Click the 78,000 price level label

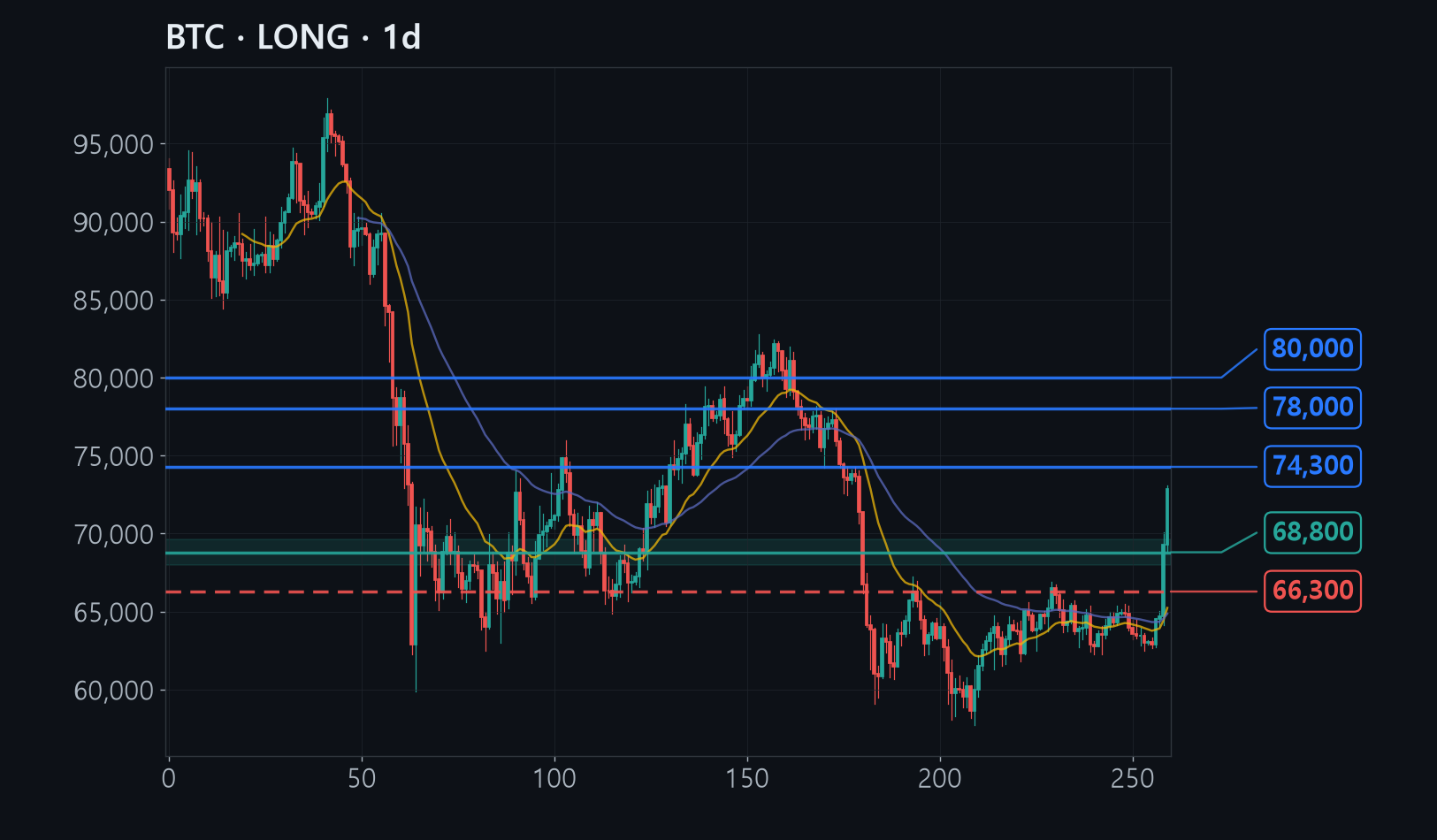1312,408
